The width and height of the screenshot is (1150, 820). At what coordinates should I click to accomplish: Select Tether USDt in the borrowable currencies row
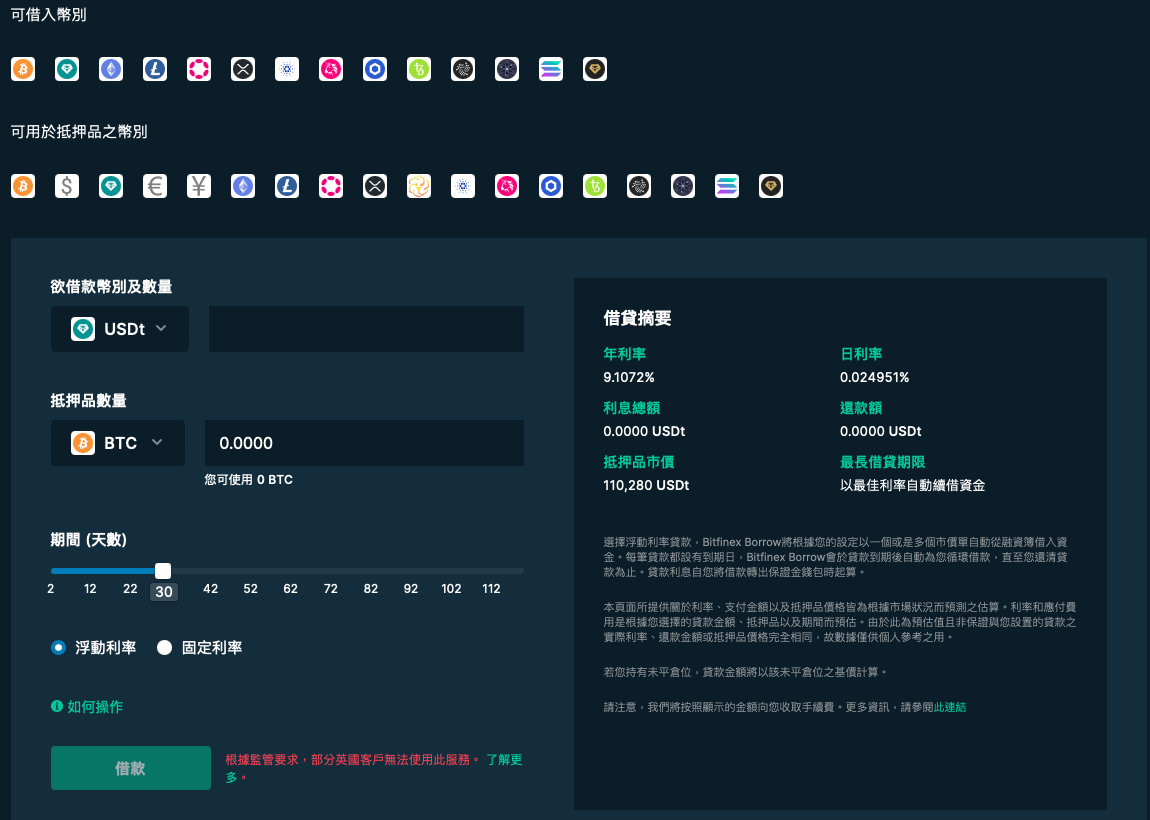(67, 69)
